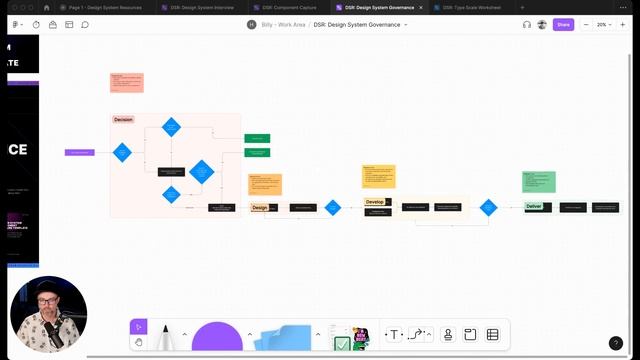Click the Share button
This screenshot has width=640, height=360.
pyautogui.click(x=563, y=24)
